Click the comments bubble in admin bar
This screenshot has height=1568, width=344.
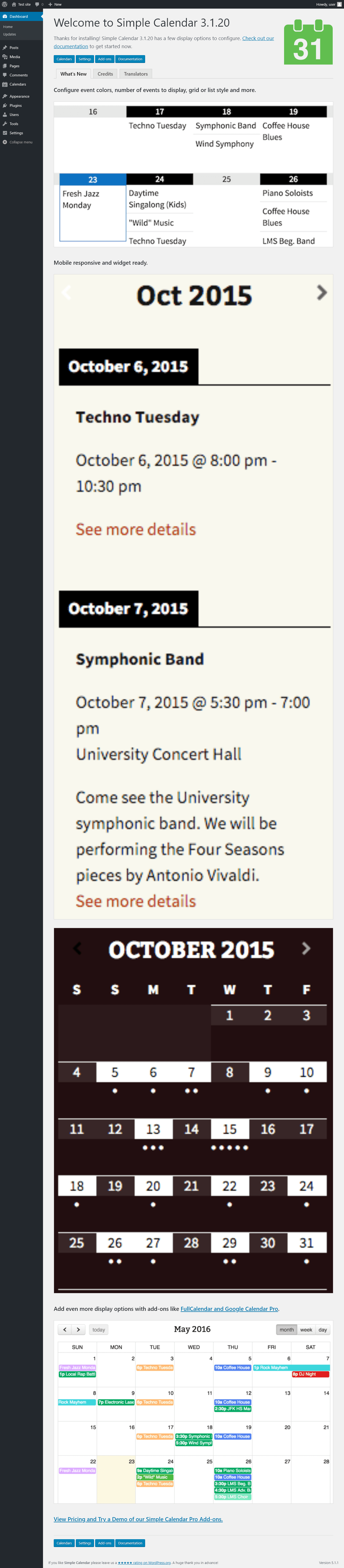click(39, 4)
